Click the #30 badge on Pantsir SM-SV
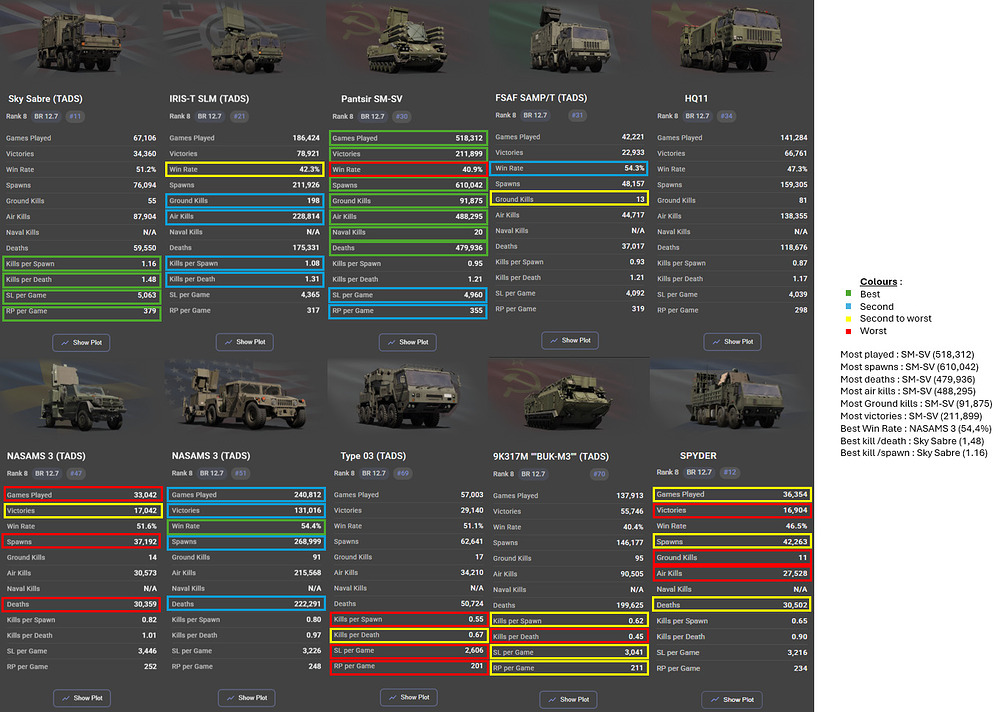This screenshot has height=712, width=1000. point(402,116)
